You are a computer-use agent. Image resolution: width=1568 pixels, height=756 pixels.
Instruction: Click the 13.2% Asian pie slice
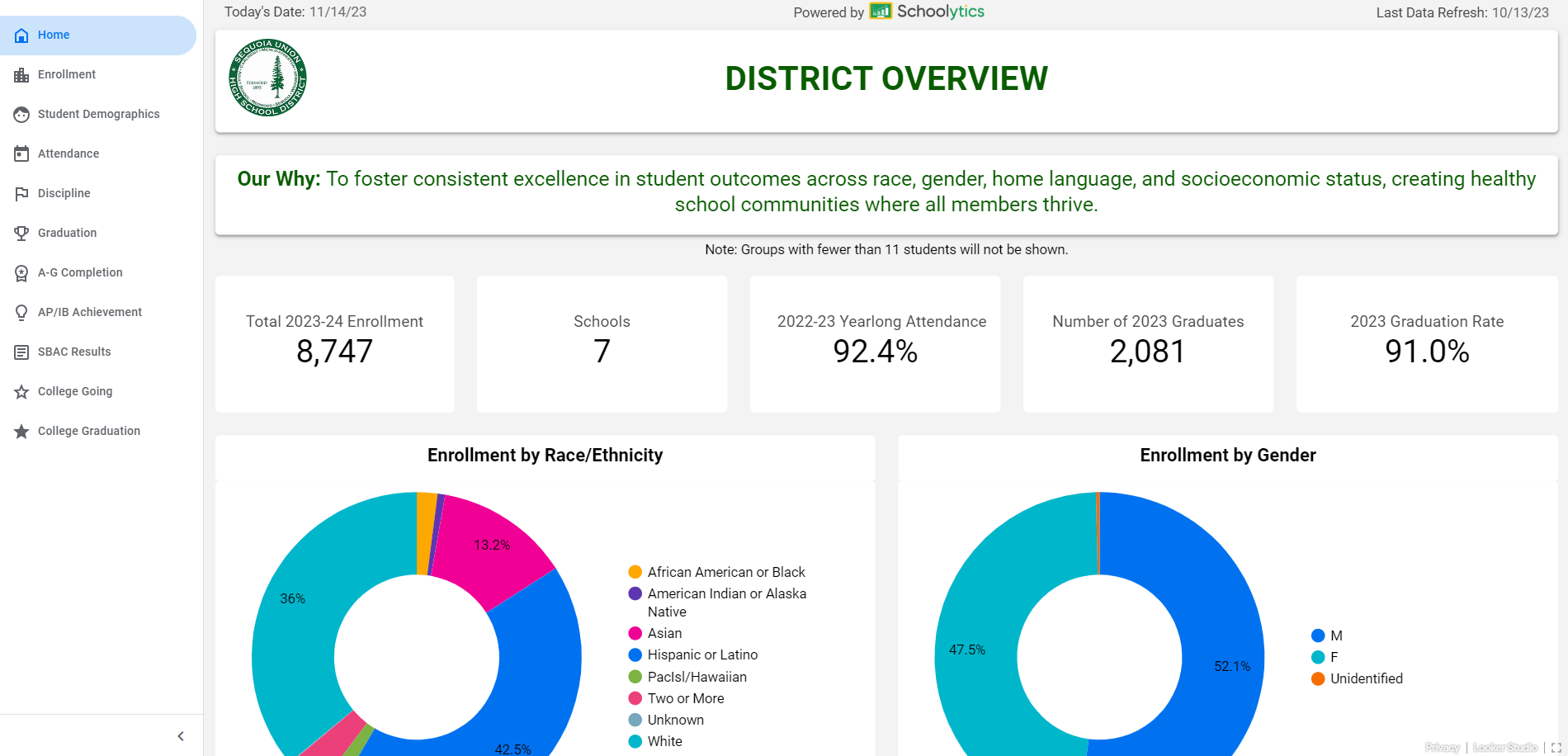point(493,546)
